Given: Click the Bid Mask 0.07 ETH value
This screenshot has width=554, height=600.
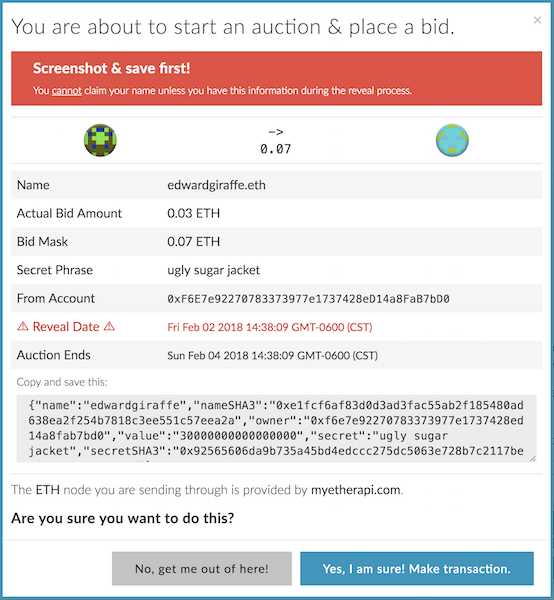Looking at the screenshot, I should (x=194, y=241).
